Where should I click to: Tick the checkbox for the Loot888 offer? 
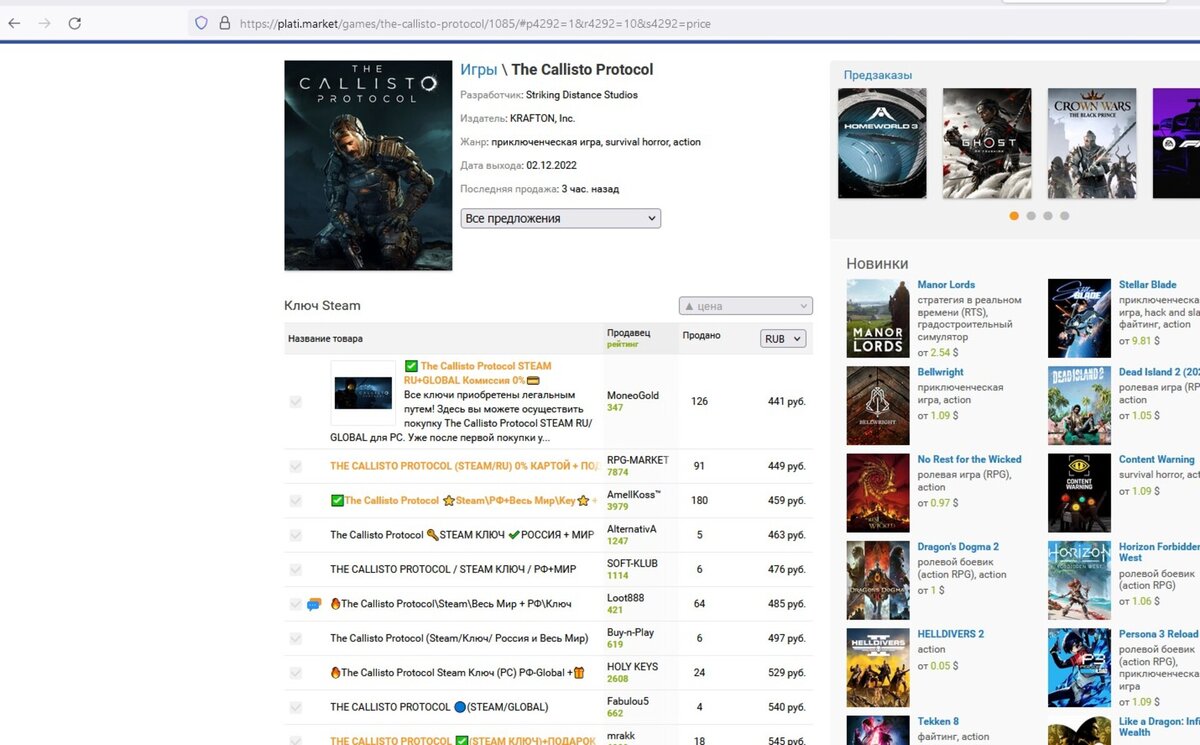295,604
